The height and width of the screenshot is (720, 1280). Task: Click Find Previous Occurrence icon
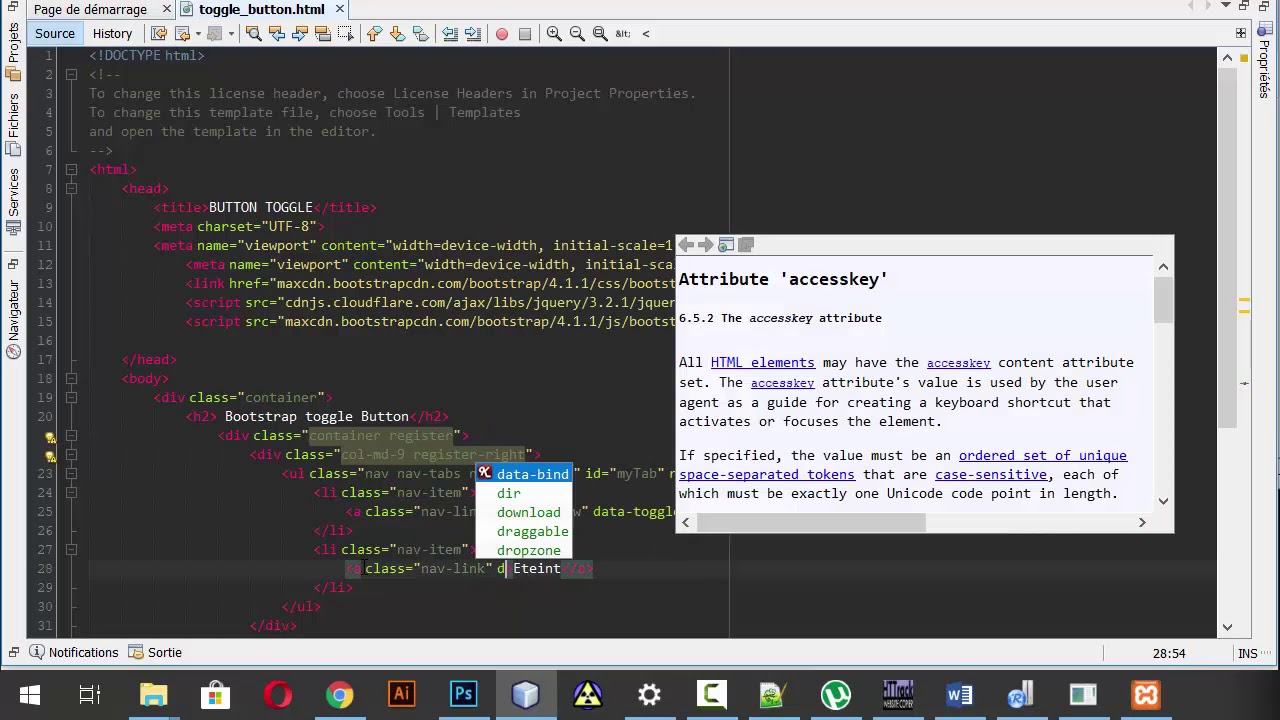[277, 33]
